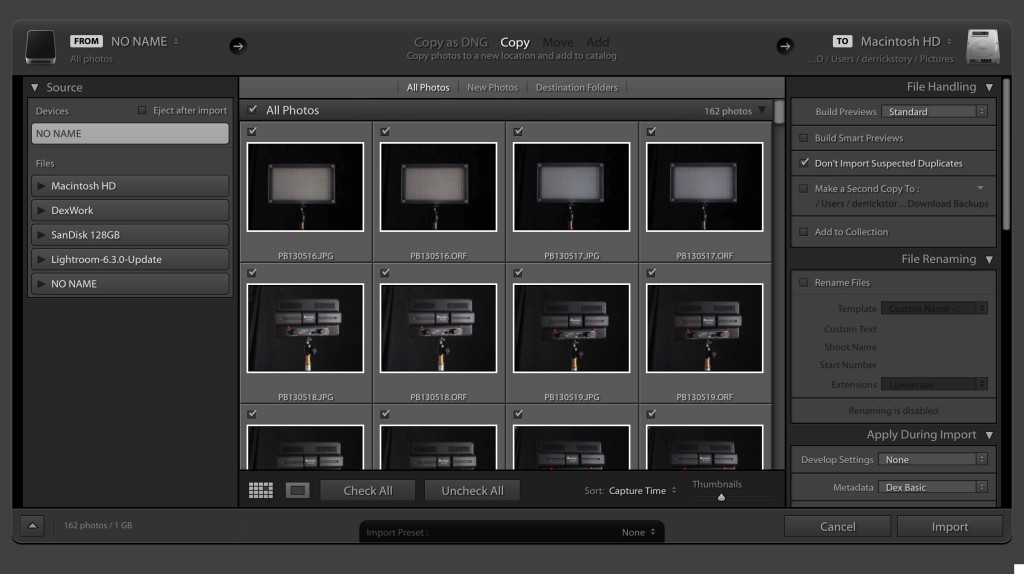Viewport: 1024px width, 574px height.
Task: Click the source drive icon at top left
Action: 41,46
